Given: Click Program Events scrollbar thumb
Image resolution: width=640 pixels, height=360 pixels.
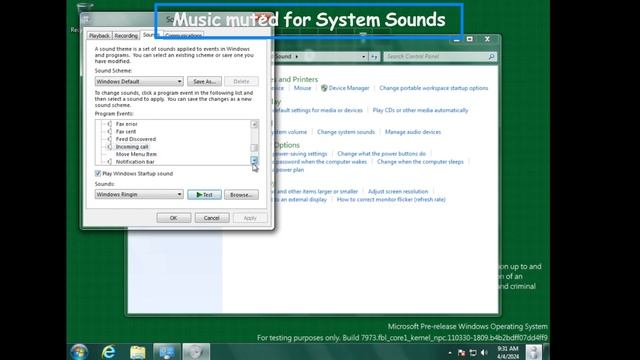Looking at the screenshot, I should tap(254, 147).
